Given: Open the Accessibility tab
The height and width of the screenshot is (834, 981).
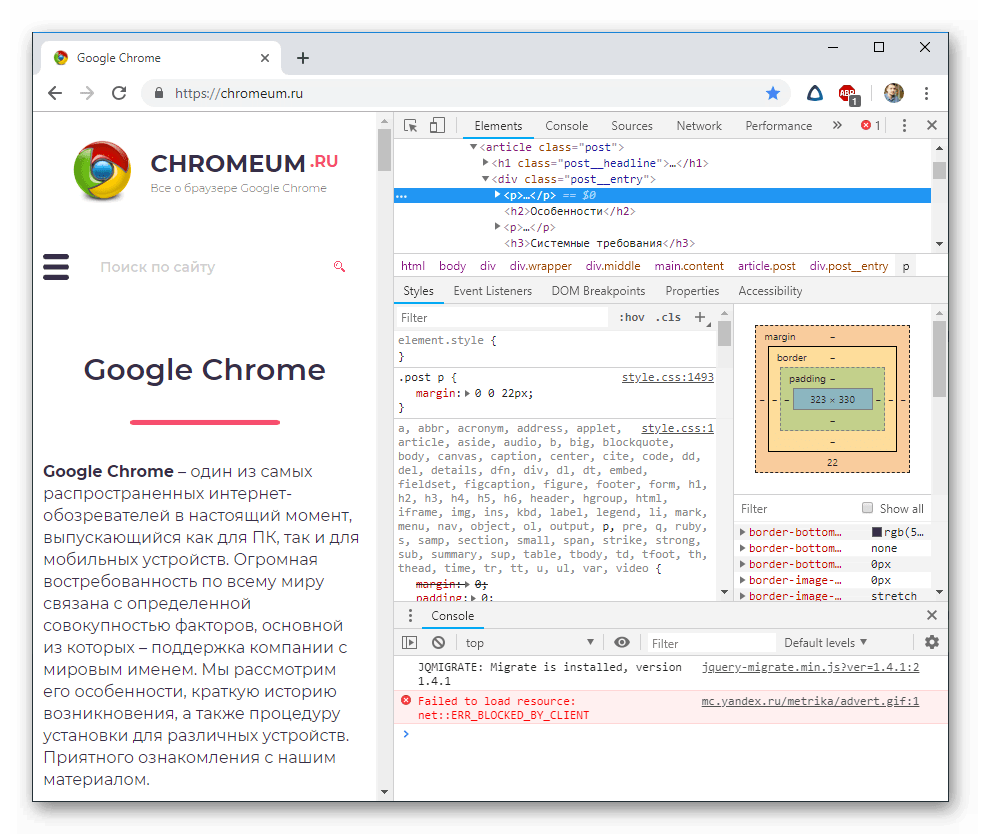Looking at the screenshot, I should click(770, 291).
